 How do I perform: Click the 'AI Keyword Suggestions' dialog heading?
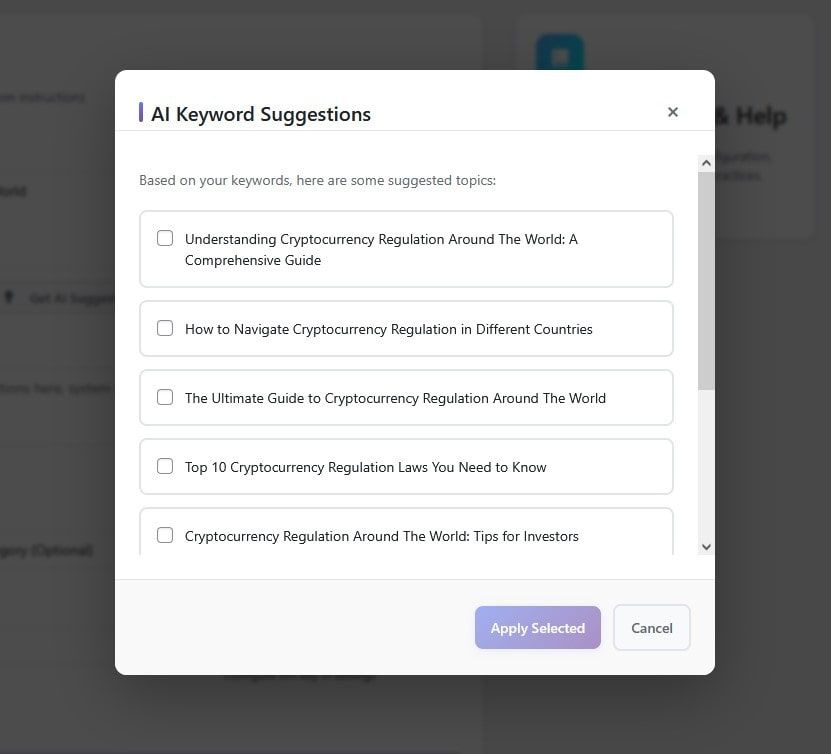[x=261, y=114]
